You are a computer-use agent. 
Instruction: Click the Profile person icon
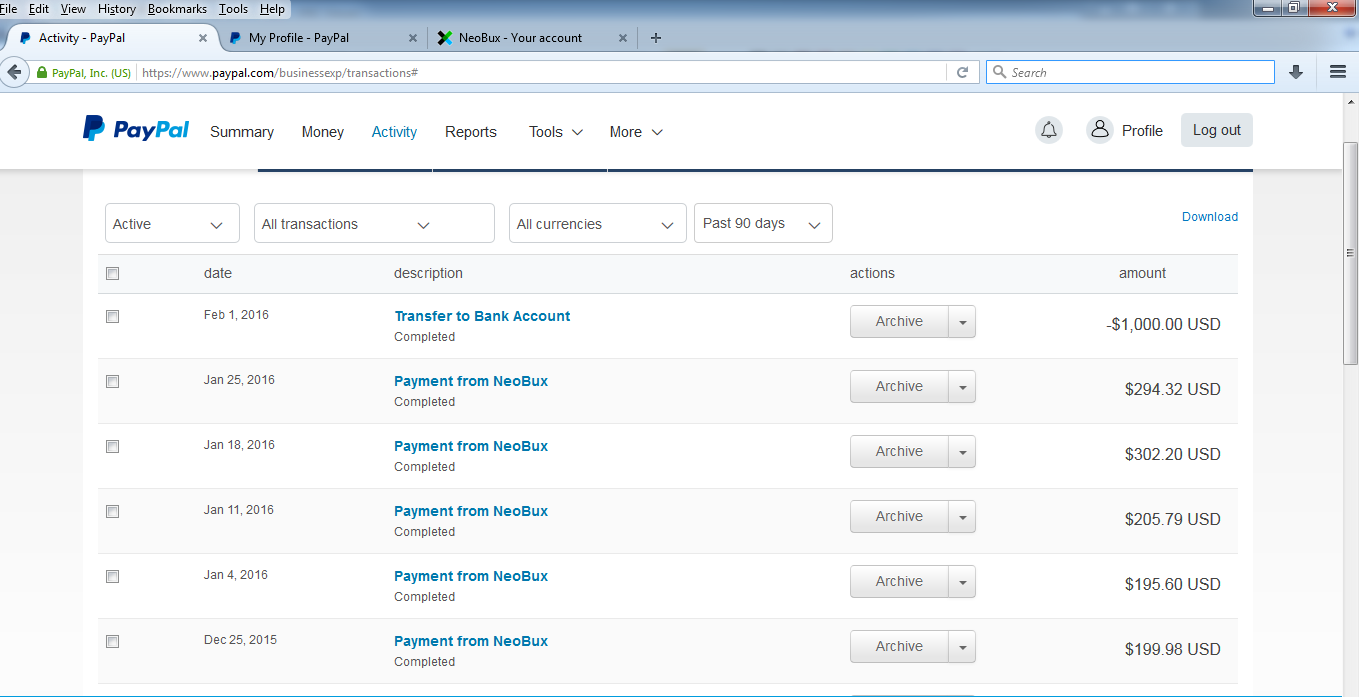[x=1100, y=130]
